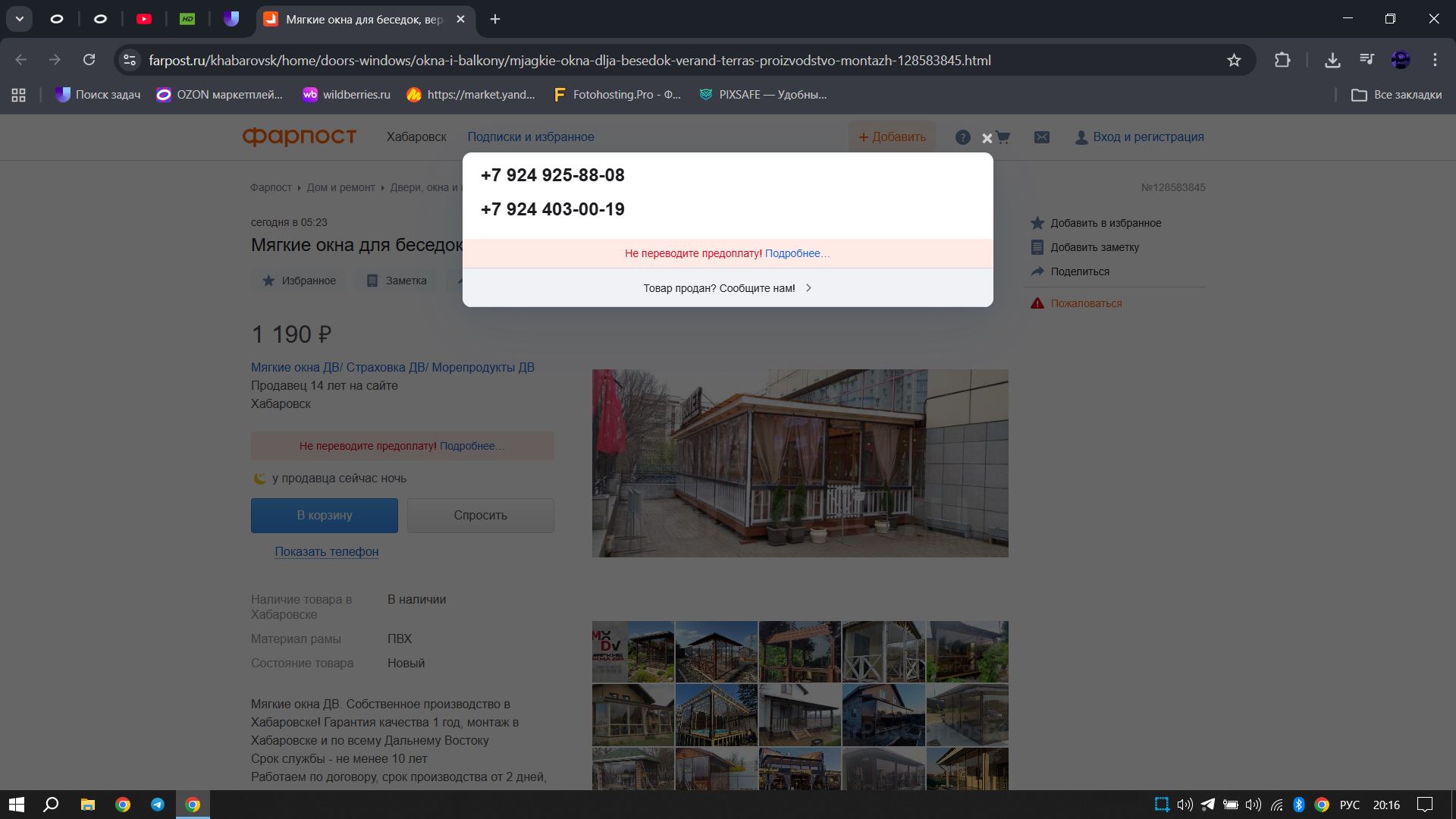Click the address bar URL field
This screenshot has height=819, width=1456.
[x=569, y=61]
